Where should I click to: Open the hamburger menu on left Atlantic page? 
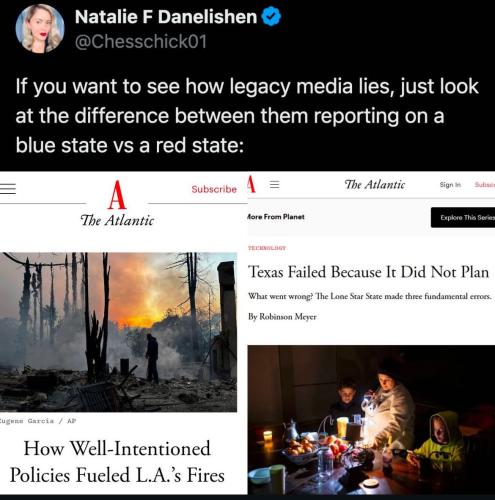pos(8,189)
